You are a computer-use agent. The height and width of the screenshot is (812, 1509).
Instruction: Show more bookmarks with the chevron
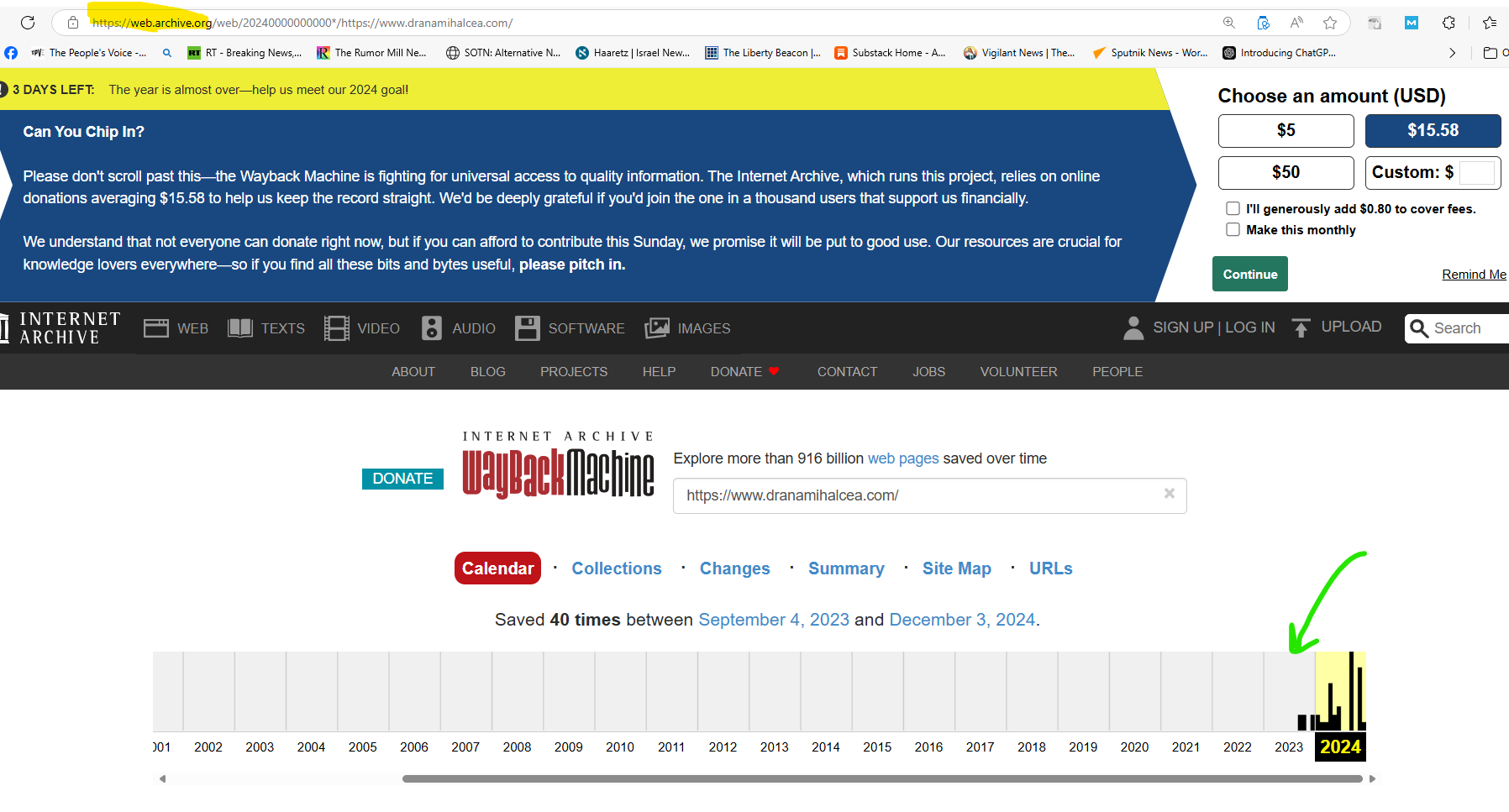click(1452, 53)
